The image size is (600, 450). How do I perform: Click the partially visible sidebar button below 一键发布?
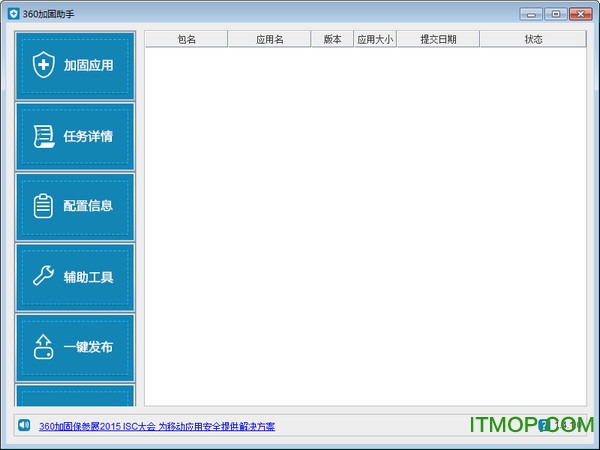pos(75,396)
